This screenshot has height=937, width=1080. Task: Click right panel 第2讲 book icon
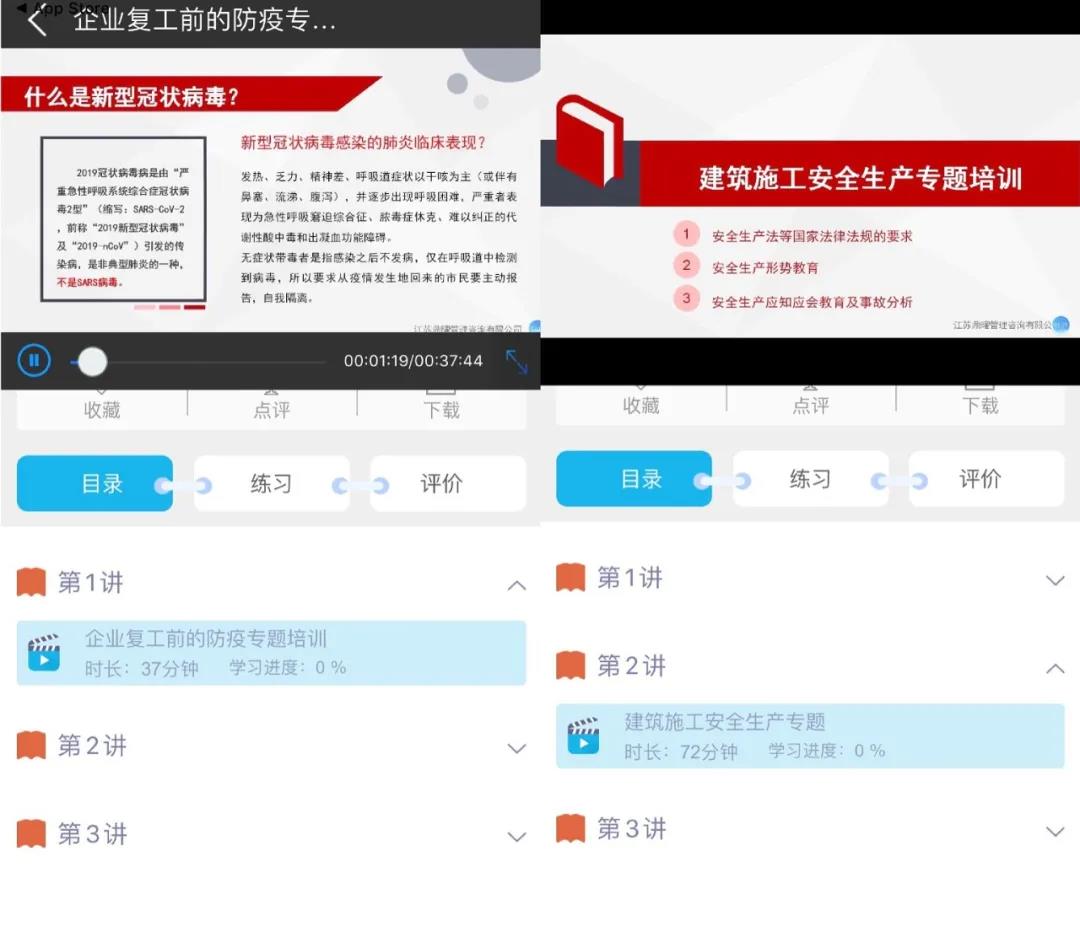[571, 666]
